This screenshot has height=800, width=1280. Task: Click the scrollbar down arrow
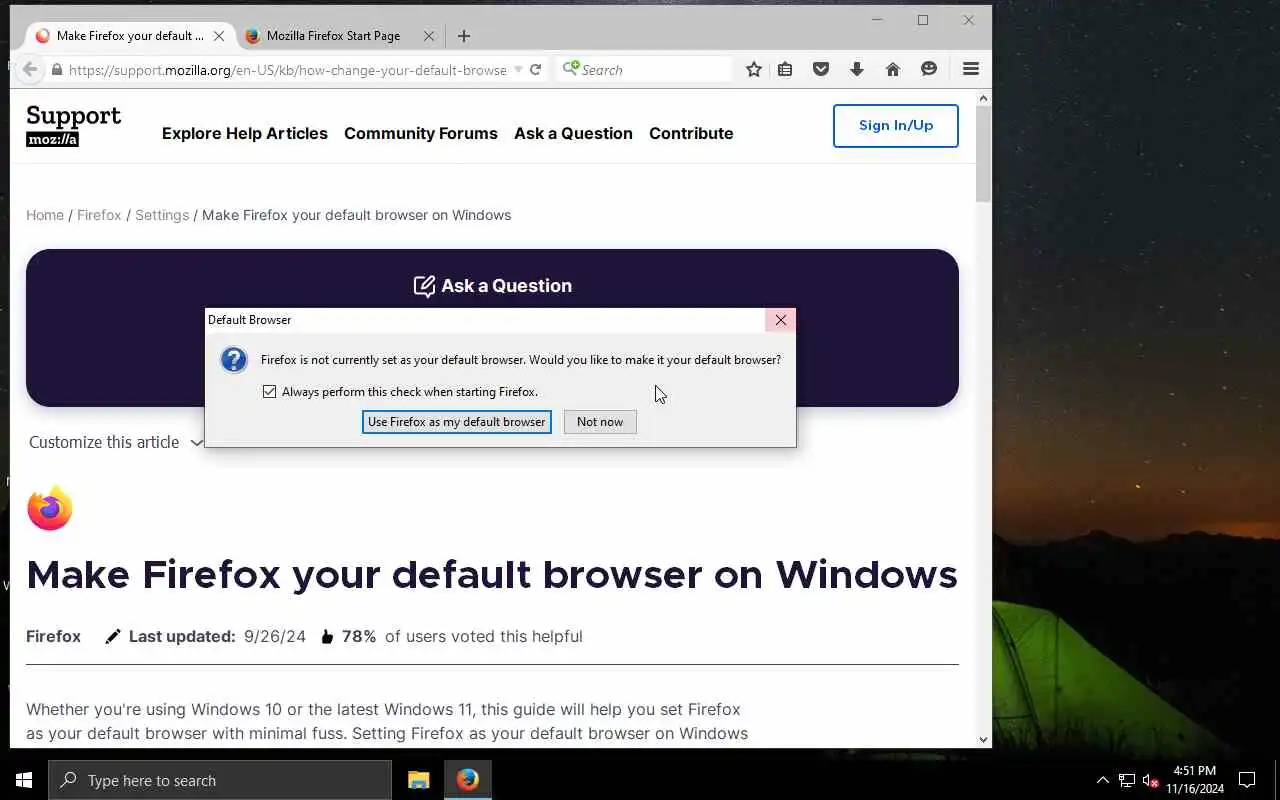(984, 740)
